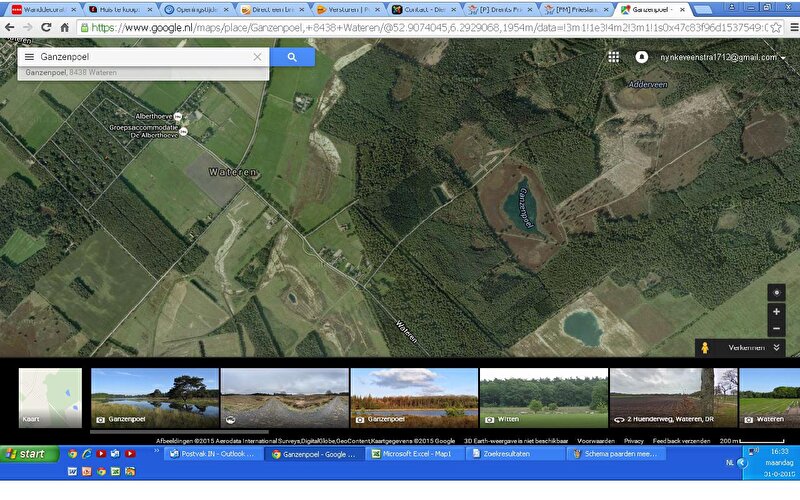
Task: Launch Chrome from the quick launch bar
Action: [72, 453]
